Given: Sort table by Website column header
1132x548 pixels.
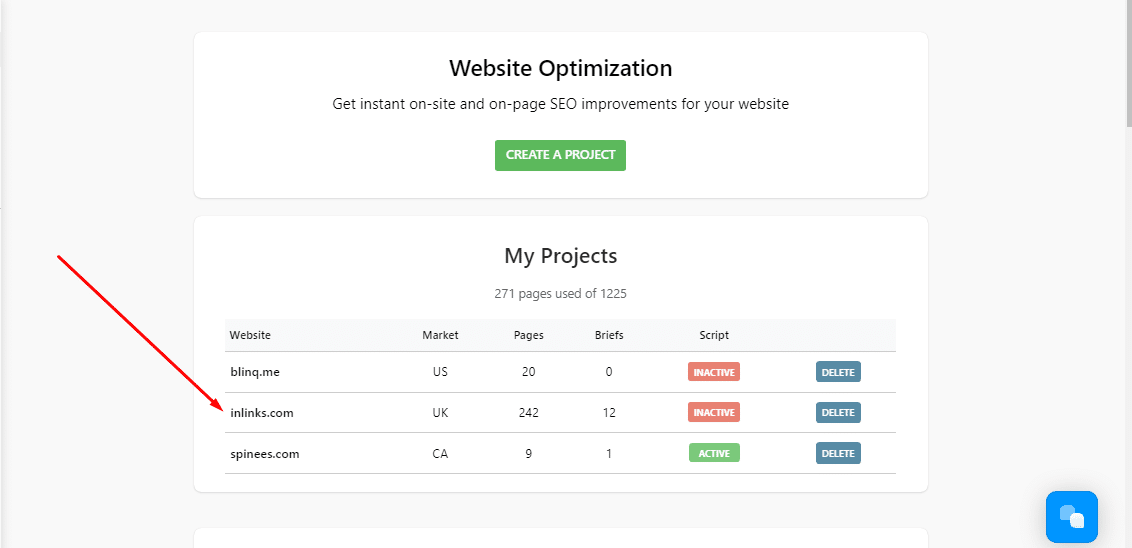Looking at the screenshot, I should click(251, 335).
